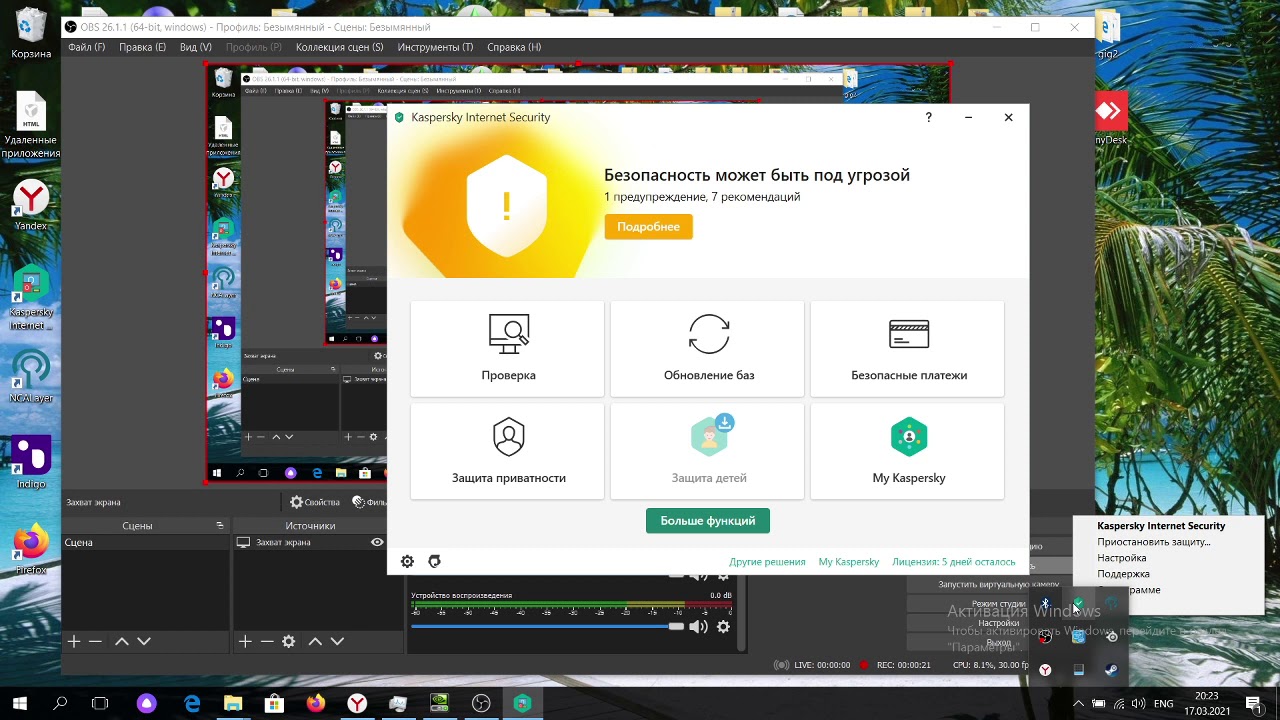Image resolution: width=1280 pixels, height=720 pixels.
Task: Click Свойства button for the source
Action: click(x=315, y=502)
